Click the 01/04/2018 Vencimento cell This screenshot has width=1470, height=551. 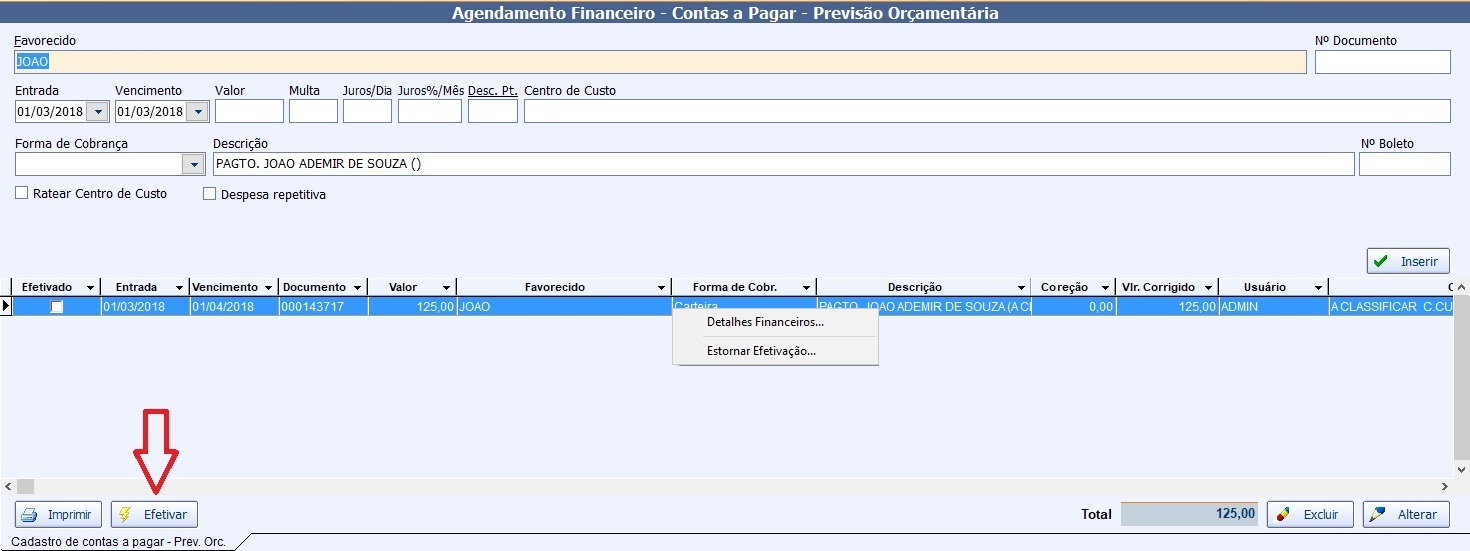point(234,307)
